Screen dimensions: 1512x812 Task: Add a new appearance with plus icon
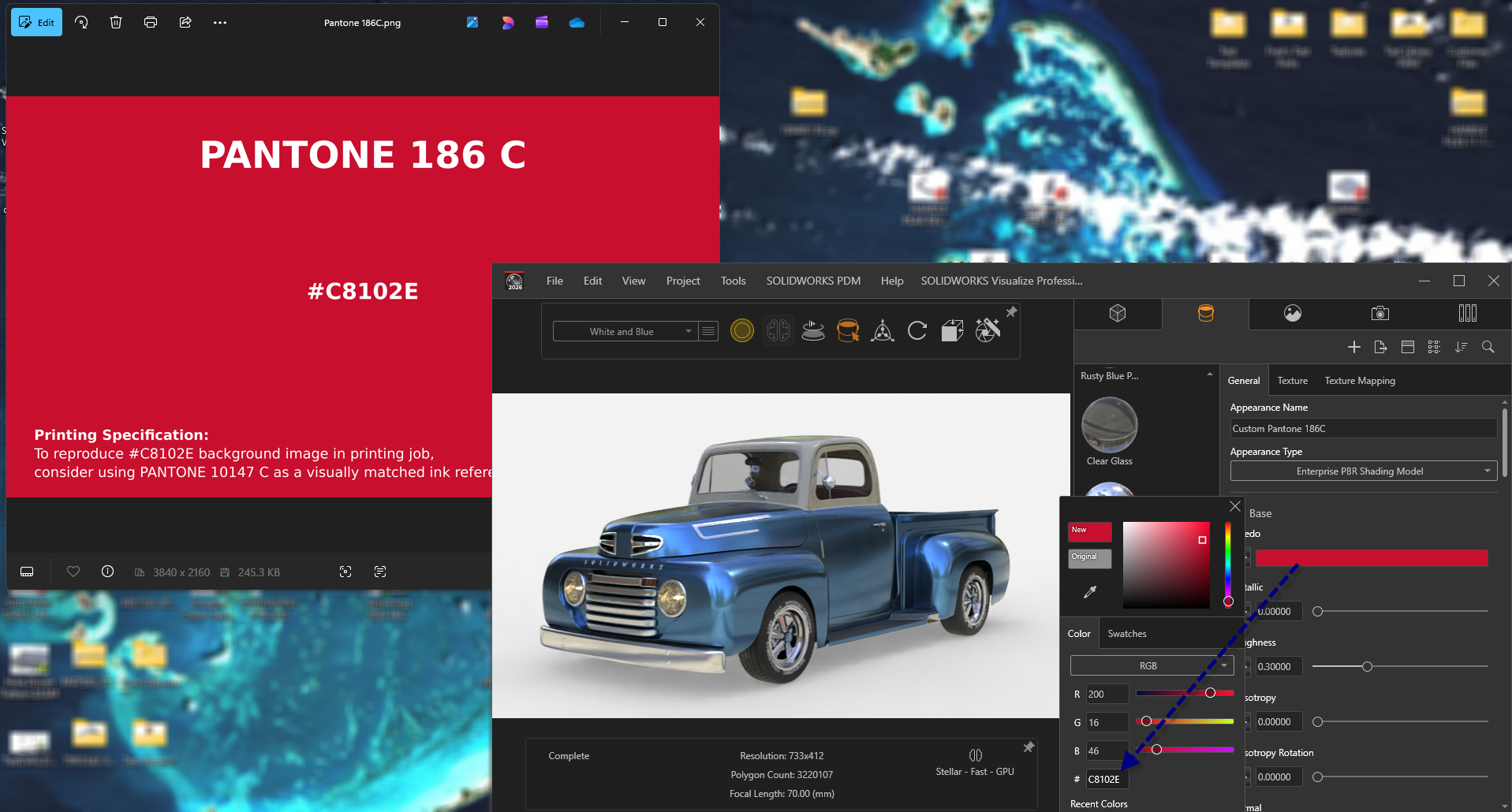point(1354,347)
